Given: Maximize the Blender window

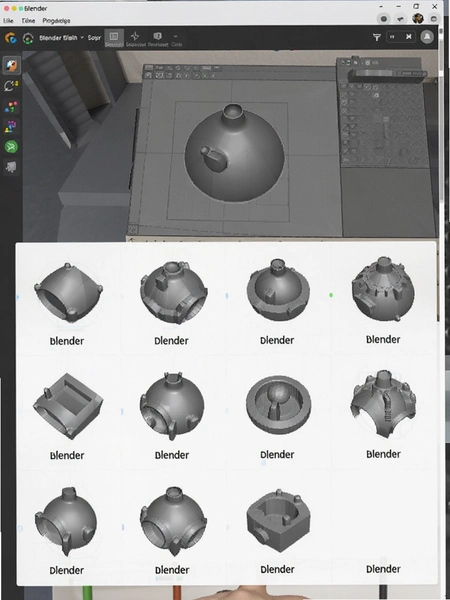Looking at the screenshot, I should click(416, 6).
